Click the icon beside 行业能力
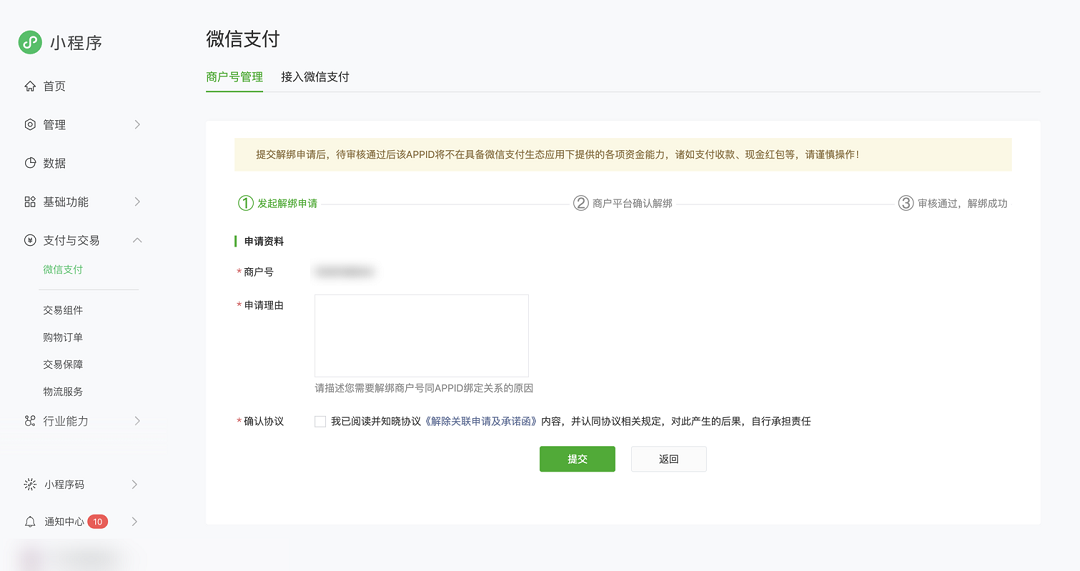 click(x=30, y=421)
